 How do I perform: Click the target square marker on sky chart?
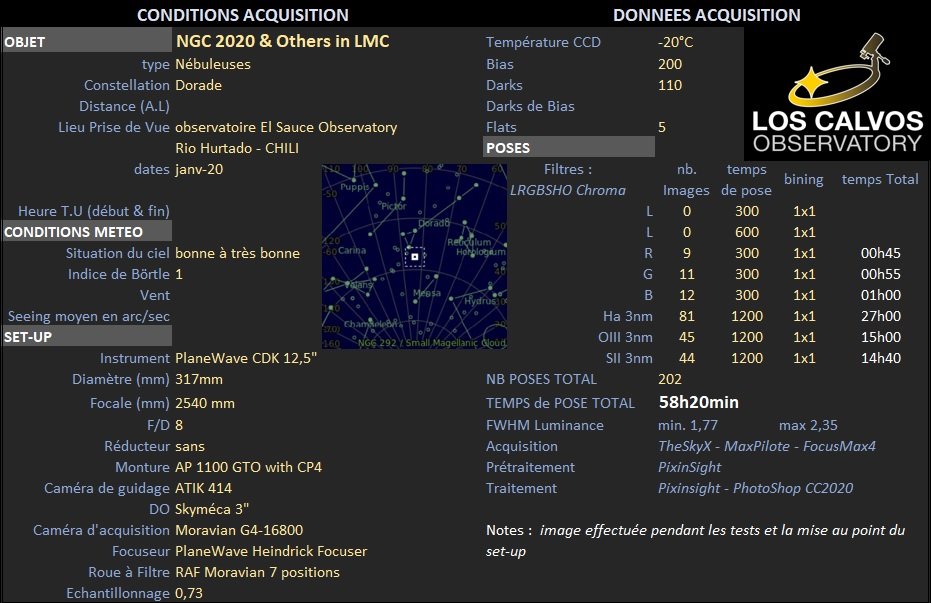(415, 257)
